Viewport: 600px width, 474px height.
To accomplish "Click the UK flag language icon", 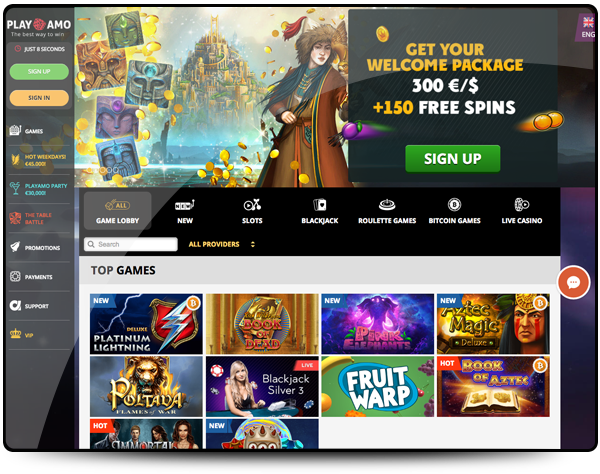I will click(x=588, y=23).
